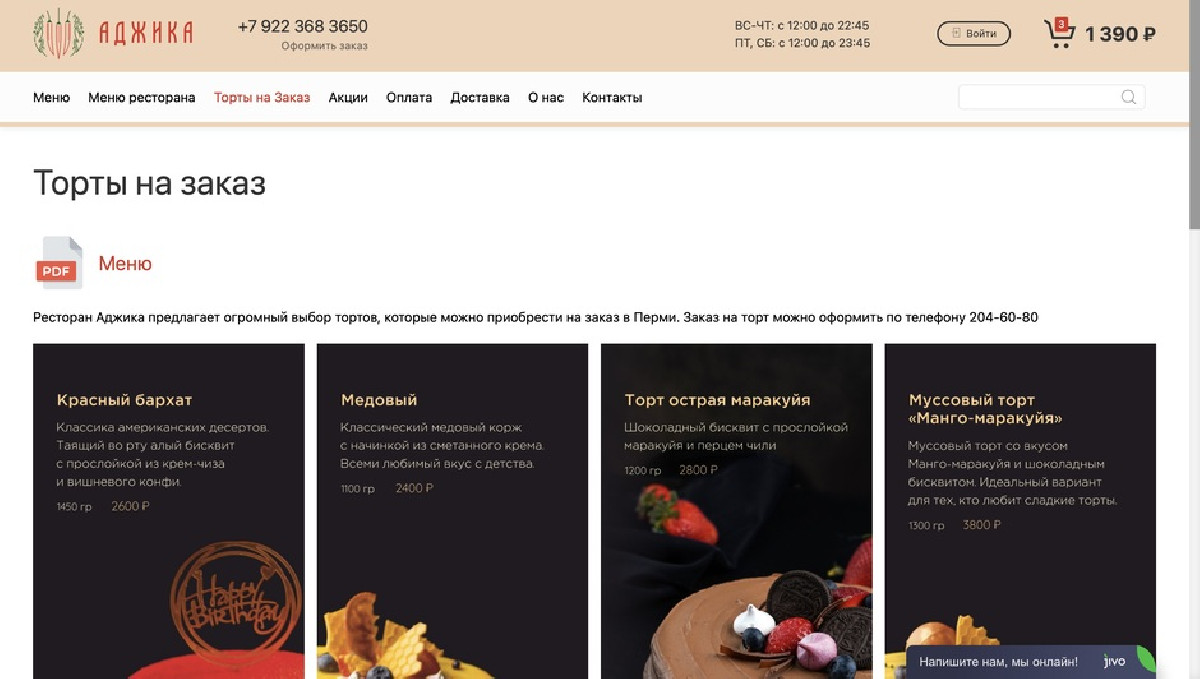Open the Красный бархат cake card
The height and width of the screenshot is (679, 1200).
[x=169, y=511]
